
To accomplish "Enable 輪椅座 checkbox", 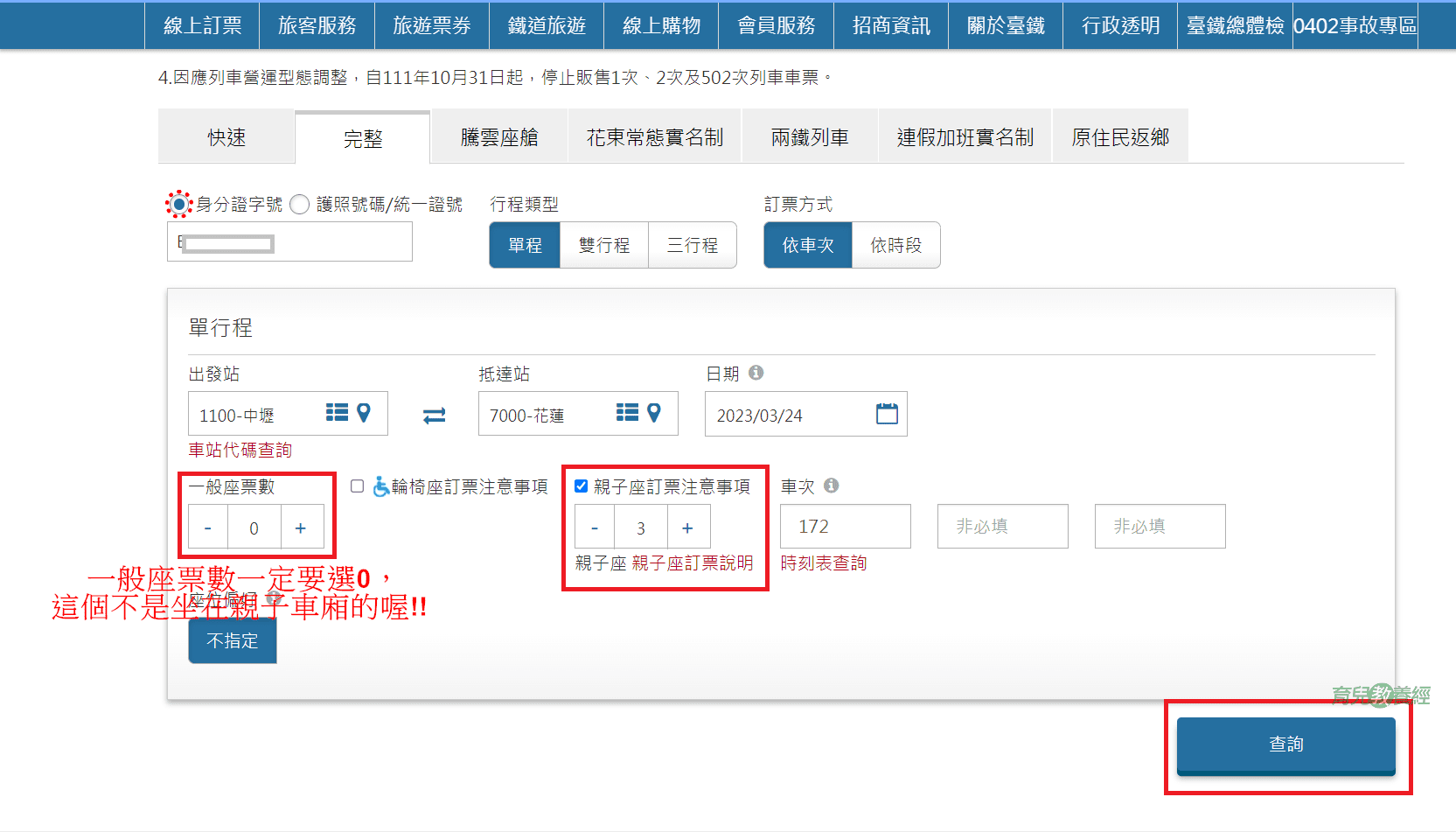I will coord(357,486).
